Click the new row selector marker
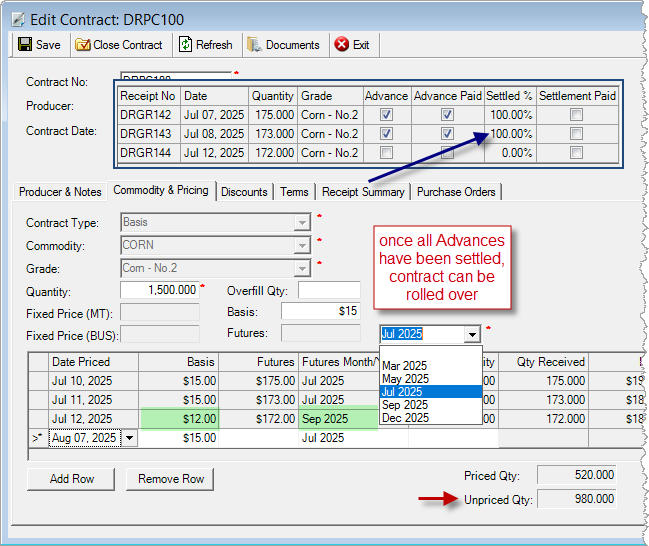 click(38, 438)
